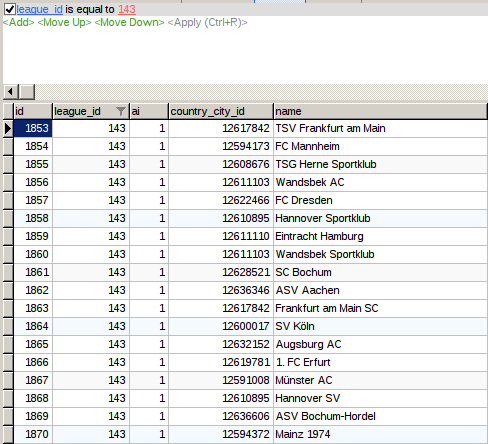Select cell FC Mannheim
Screen dimensions: 488x444
pos(380,146)
